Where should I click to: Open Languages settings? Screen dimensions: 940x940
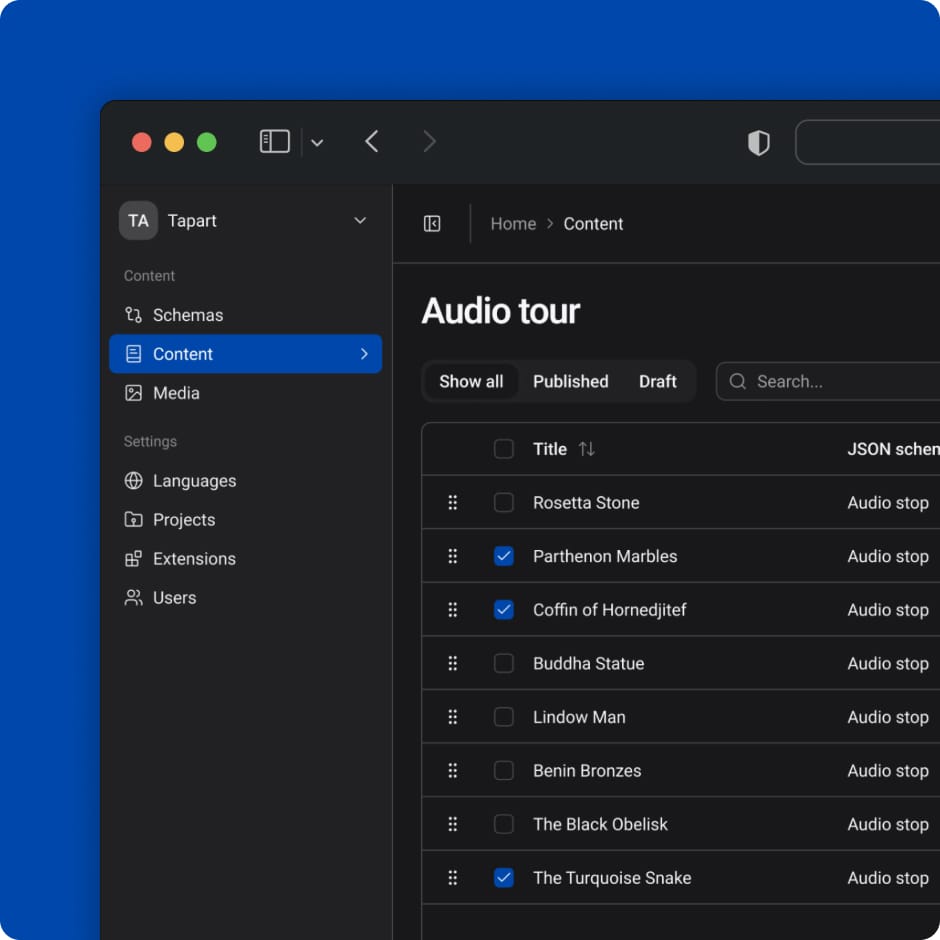pos(245,481)
